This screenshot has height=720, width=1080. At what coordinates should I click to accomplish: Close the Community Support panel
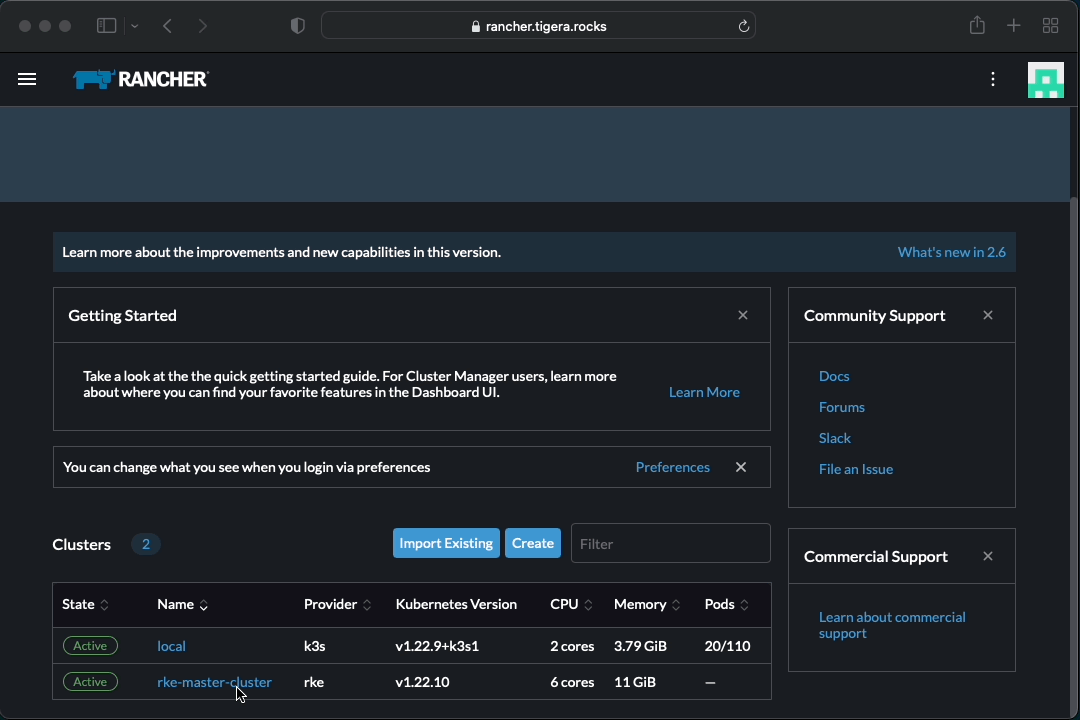(x=988, y=315)
